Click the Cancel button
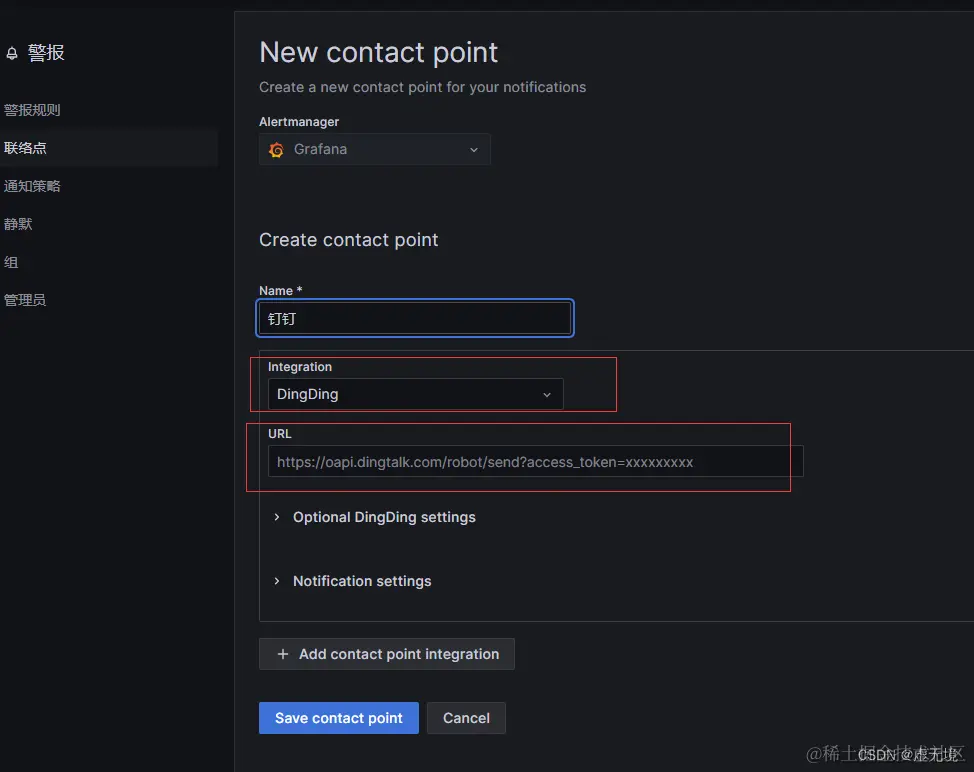The image size is (974, 772). 466,718
